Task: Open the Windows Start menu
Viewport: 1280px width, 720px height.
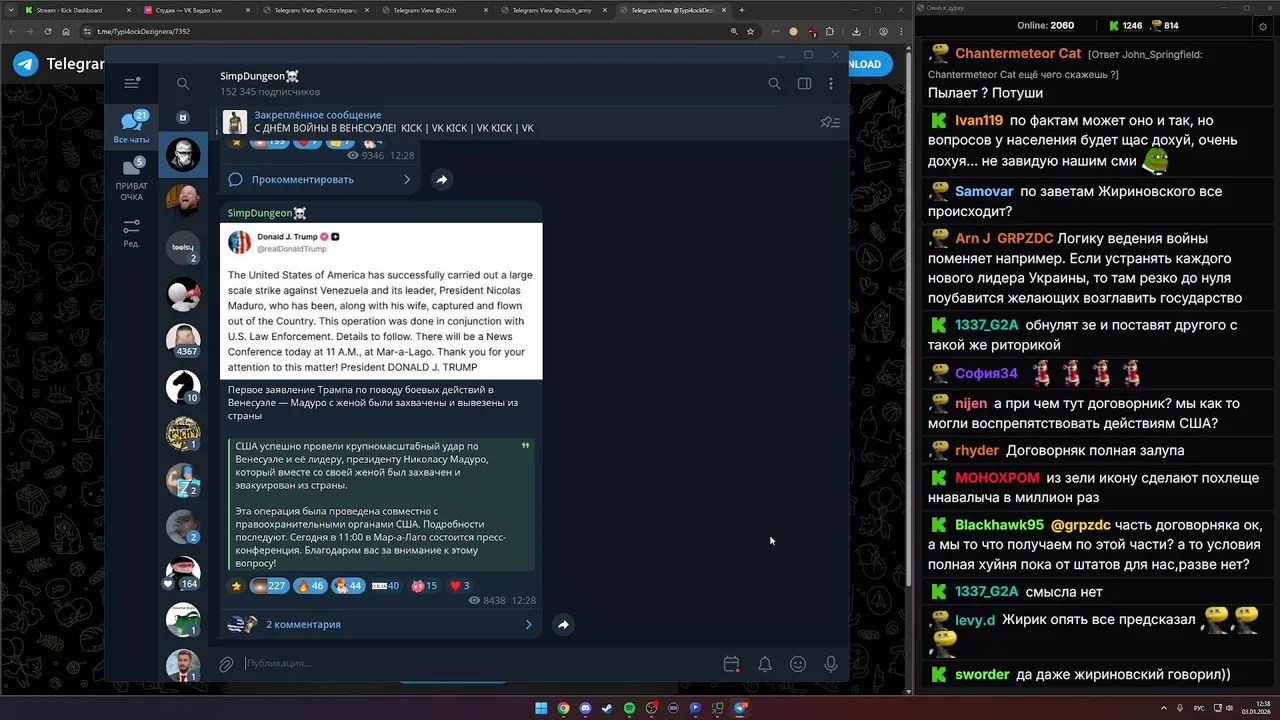Action: [541, 708]
